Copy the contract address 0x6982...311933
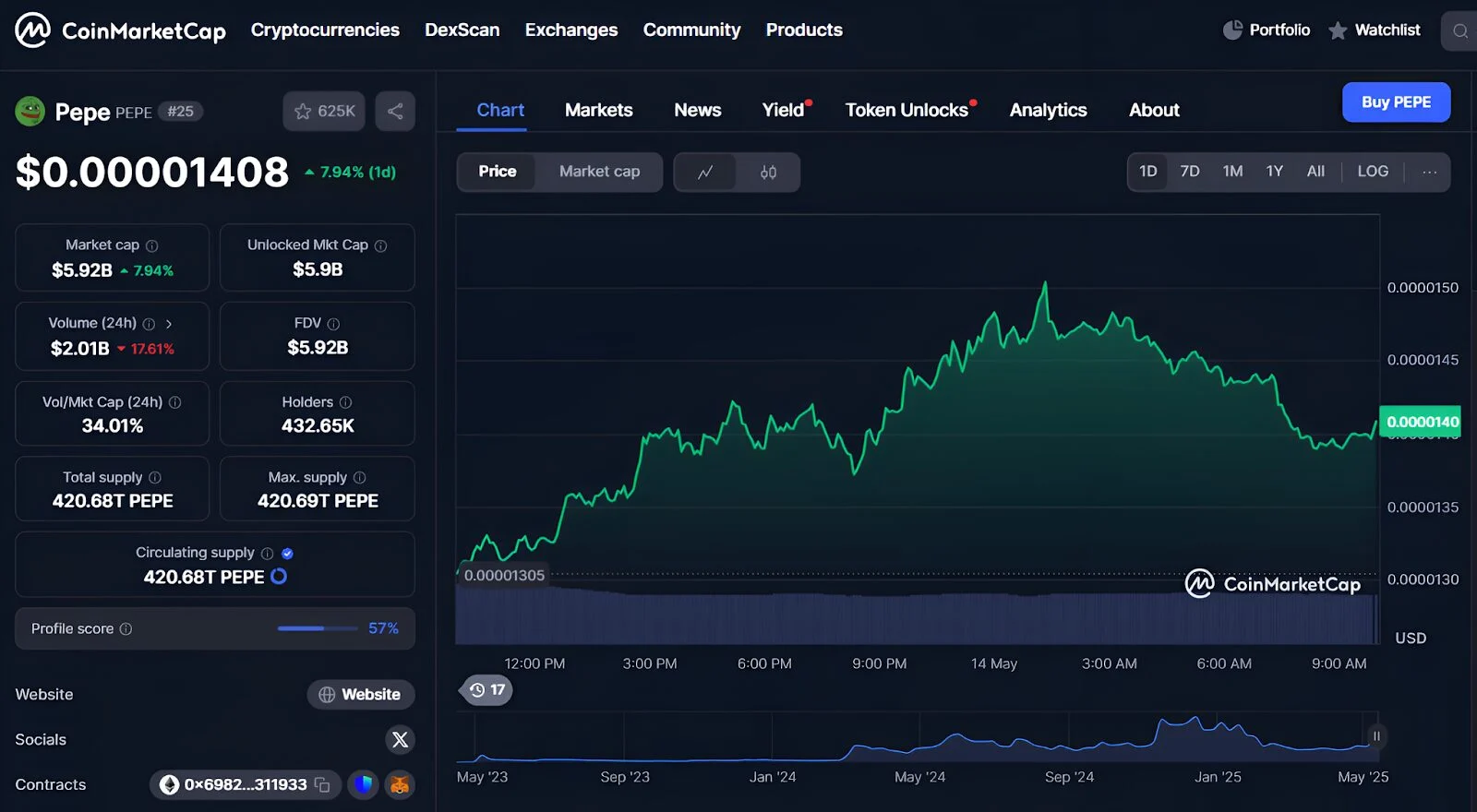This screenshot has width=1477, height=812. point(322,784)
